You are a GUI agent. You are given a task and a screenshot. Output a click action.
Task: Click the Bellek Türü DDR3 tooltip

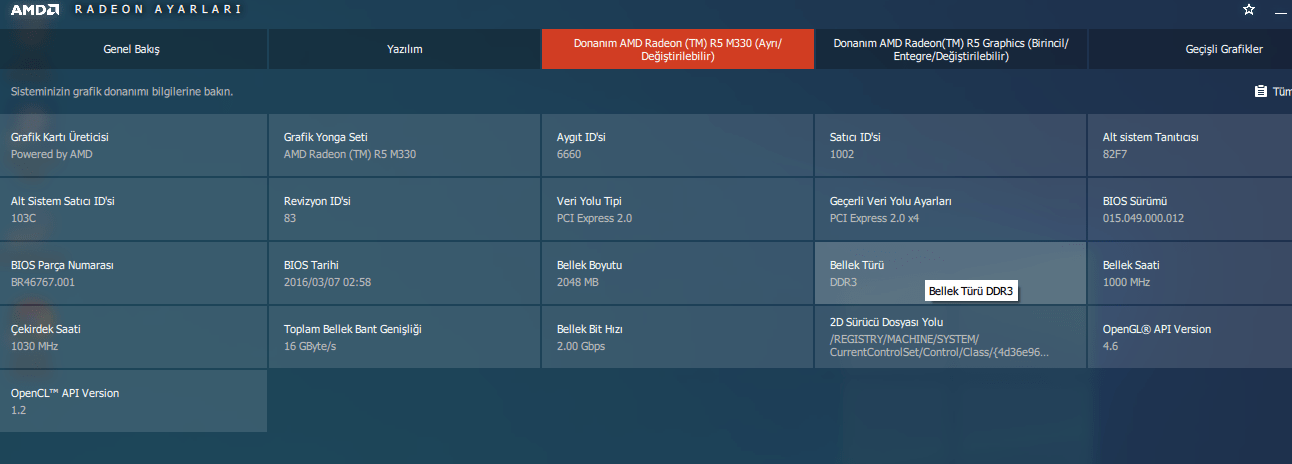pos(971,291)
